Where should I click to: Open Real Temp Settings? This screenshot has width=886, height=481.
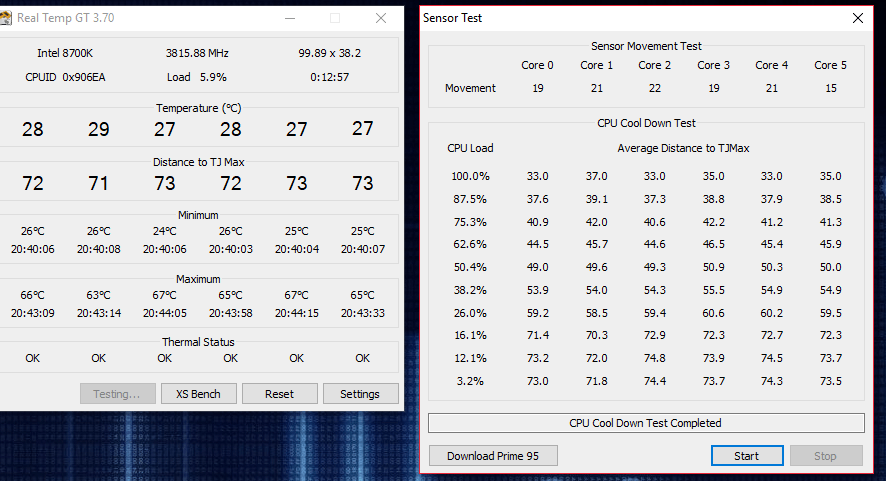point(360,394)
